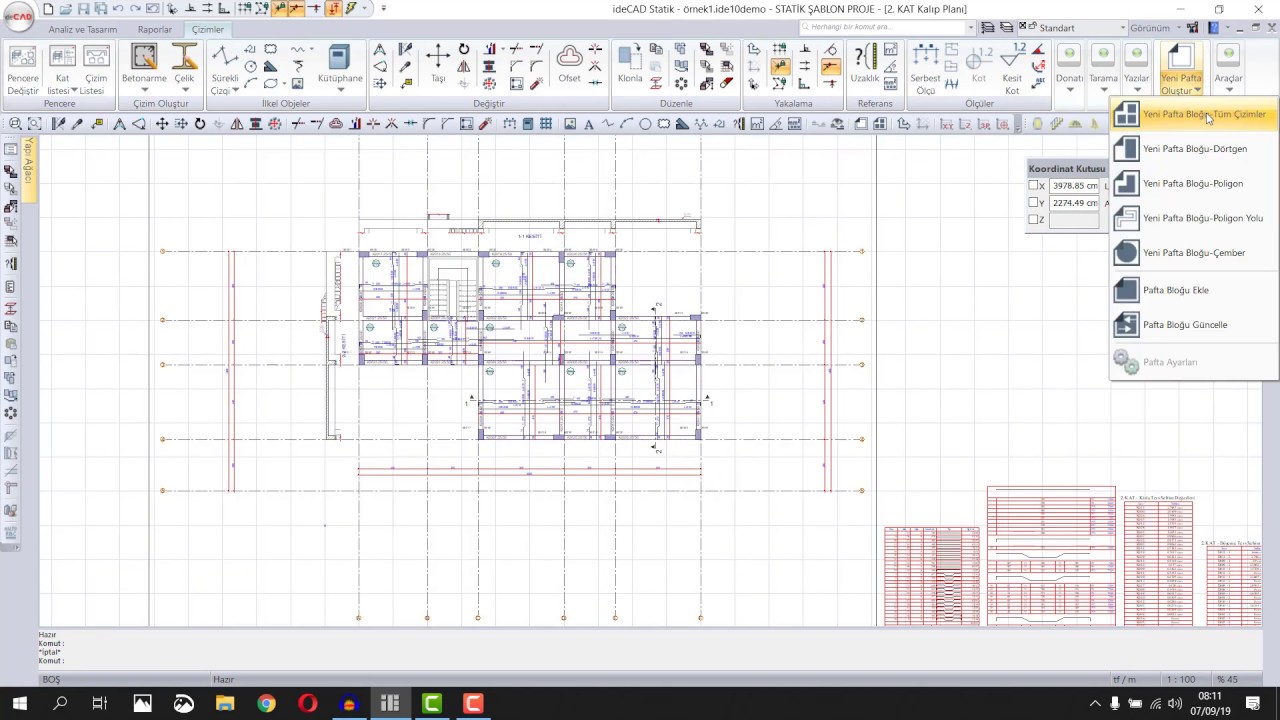Activate the Ofset tool
The height and width of the screenshot is (720, 1280).
click(569, 64)
